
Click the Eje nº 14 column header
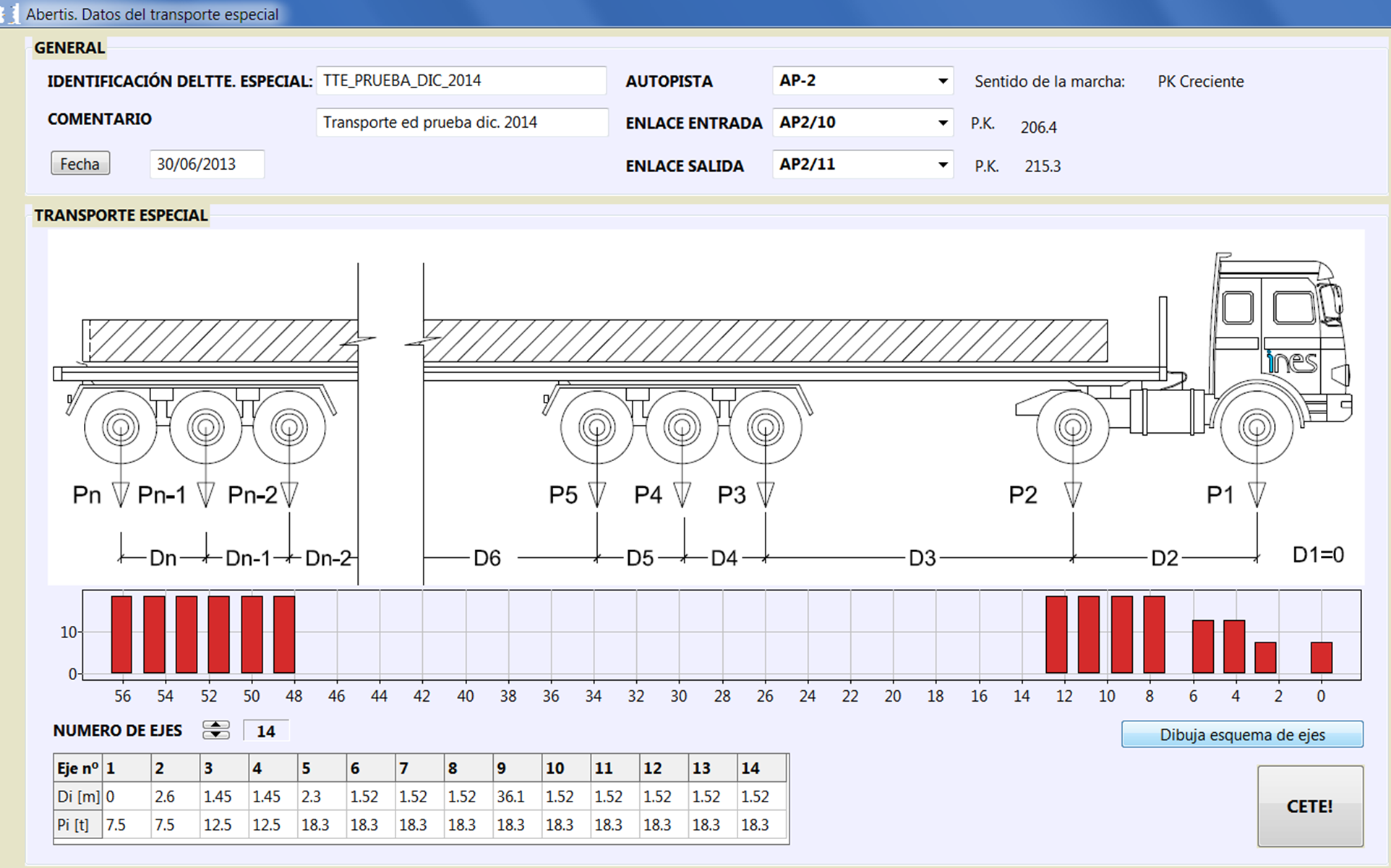[761, 768]
